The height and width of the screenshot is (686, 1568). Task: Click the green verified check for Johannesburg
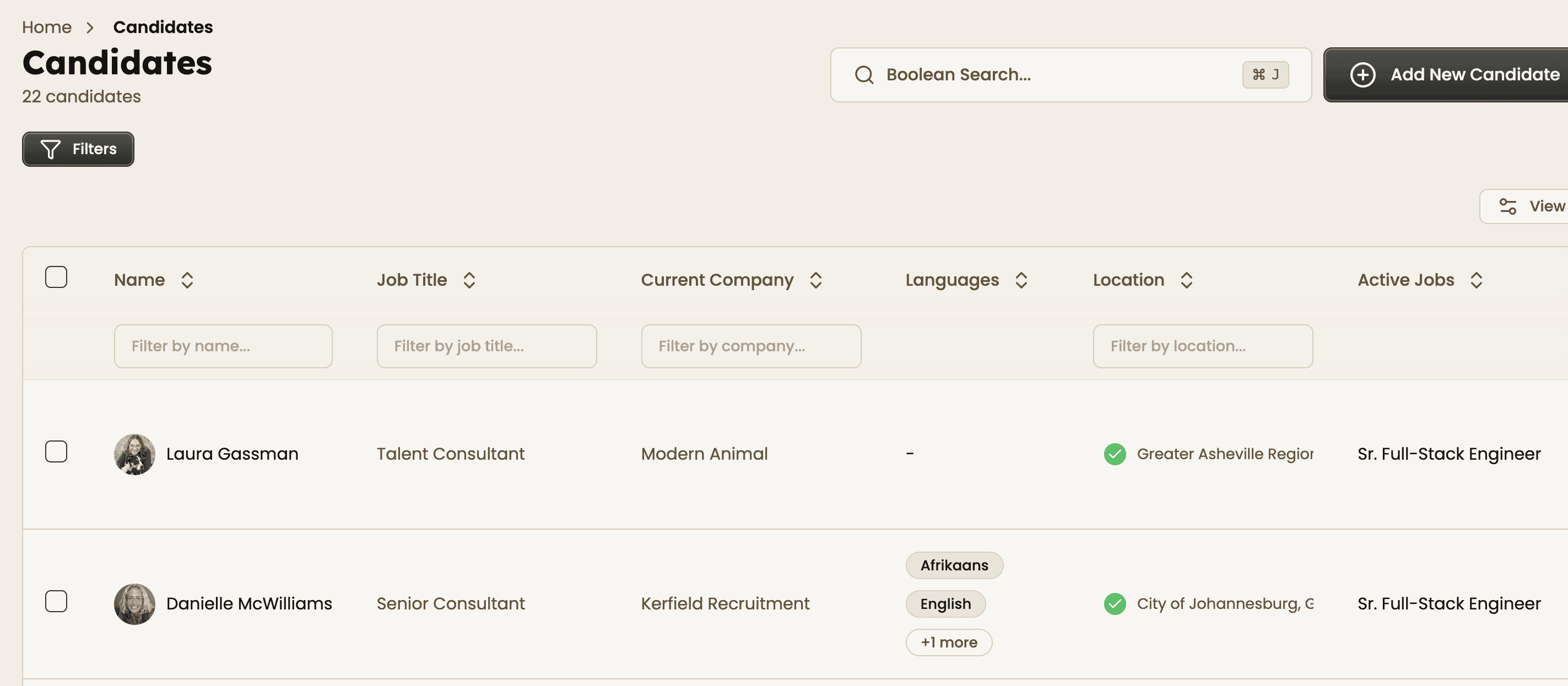[1115, 603]
